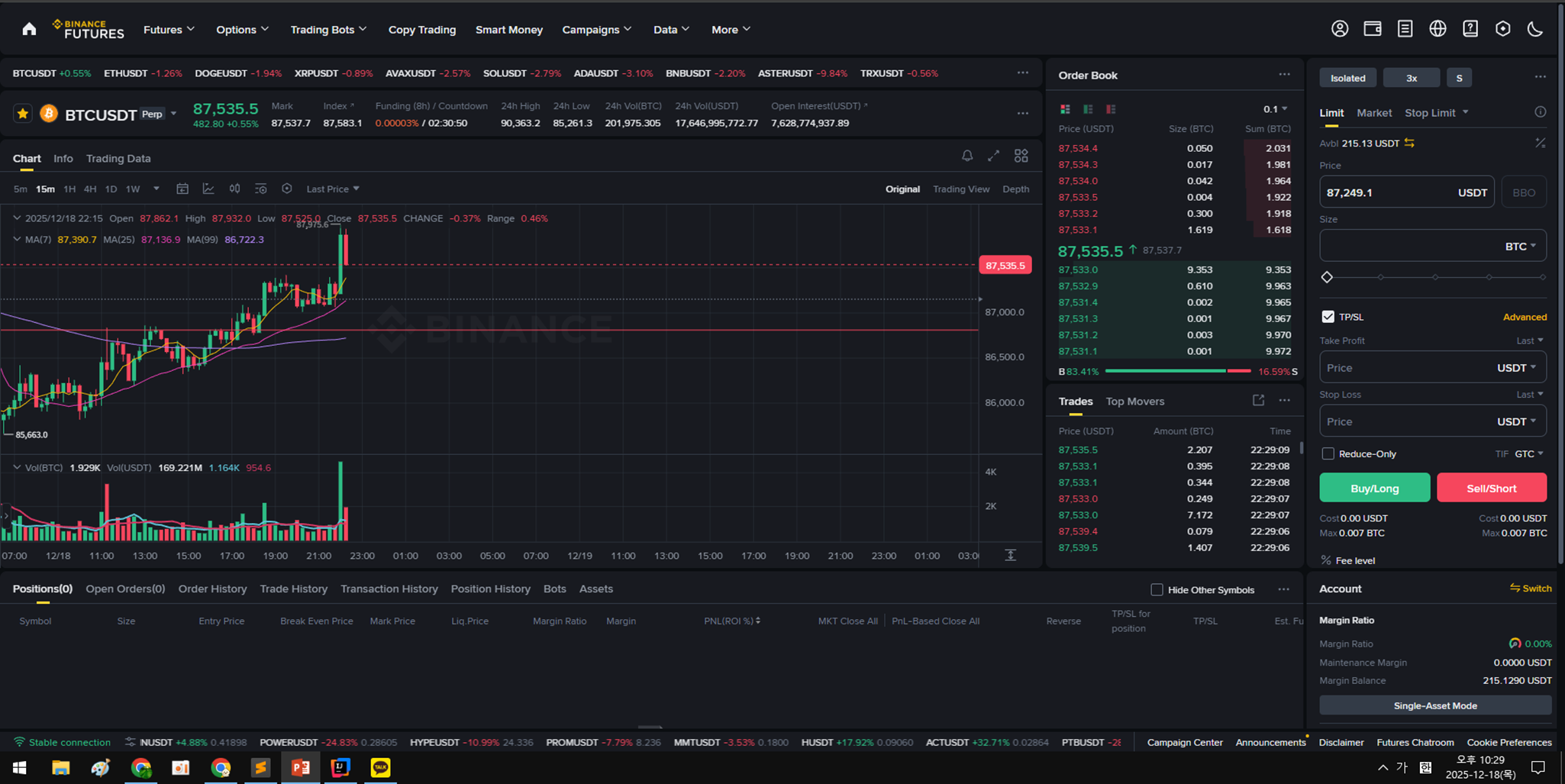Click the buy/sell ratio bar
This screenshot has height=784, width=1565.
pos(1178,371)
